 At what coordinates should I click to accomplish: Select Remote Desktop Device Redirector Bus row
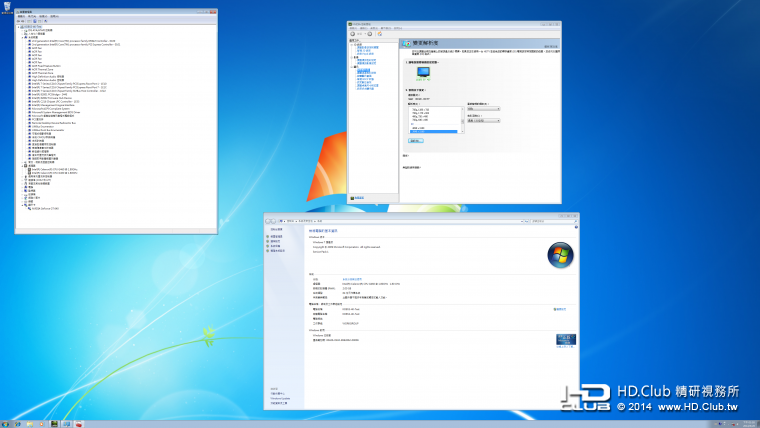pyautogui.click(x=51, y=123)
